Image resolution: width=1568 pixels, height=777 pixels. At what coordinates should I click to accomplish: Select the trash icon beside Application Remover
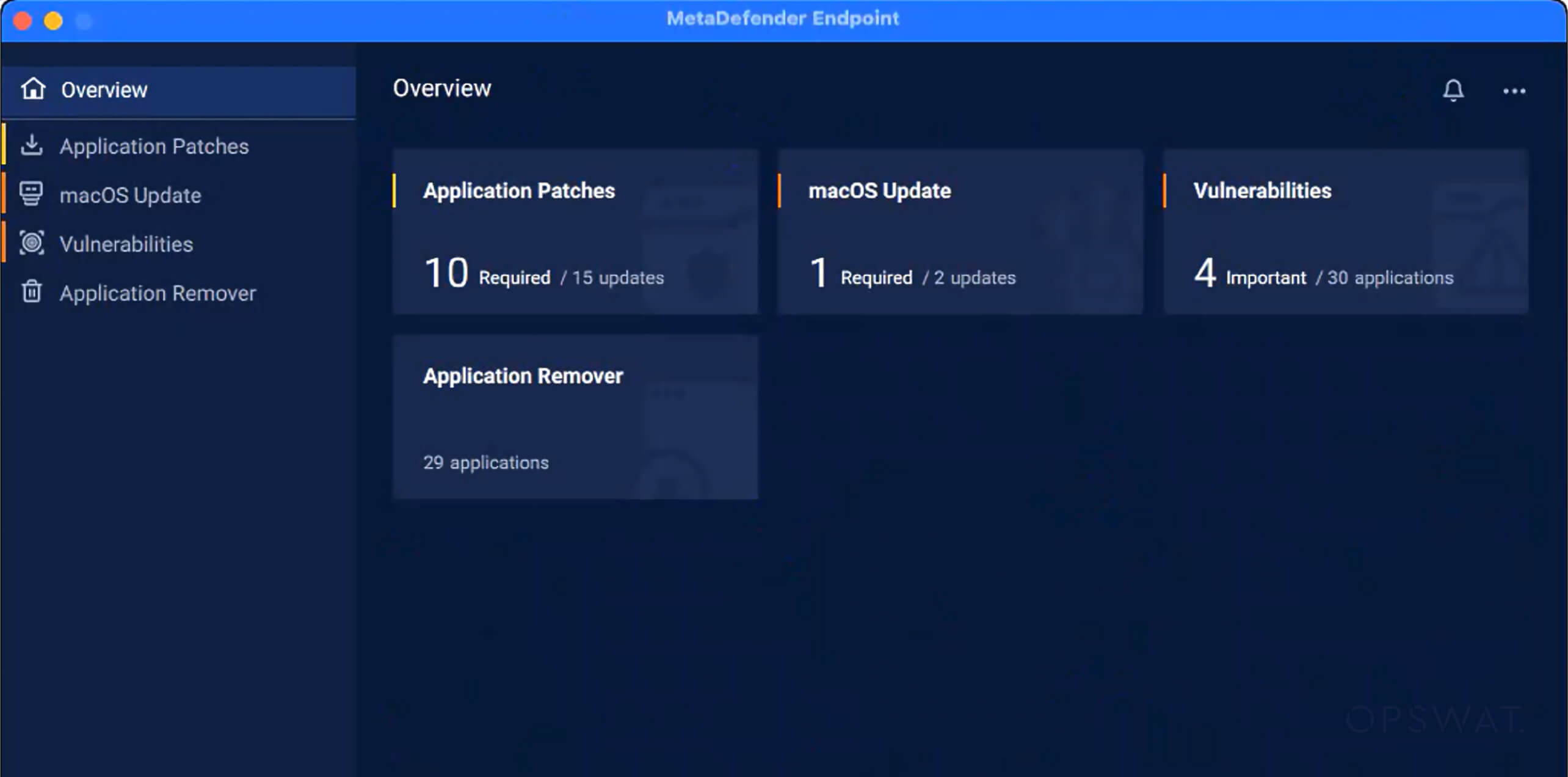click(x=32, y=292)
